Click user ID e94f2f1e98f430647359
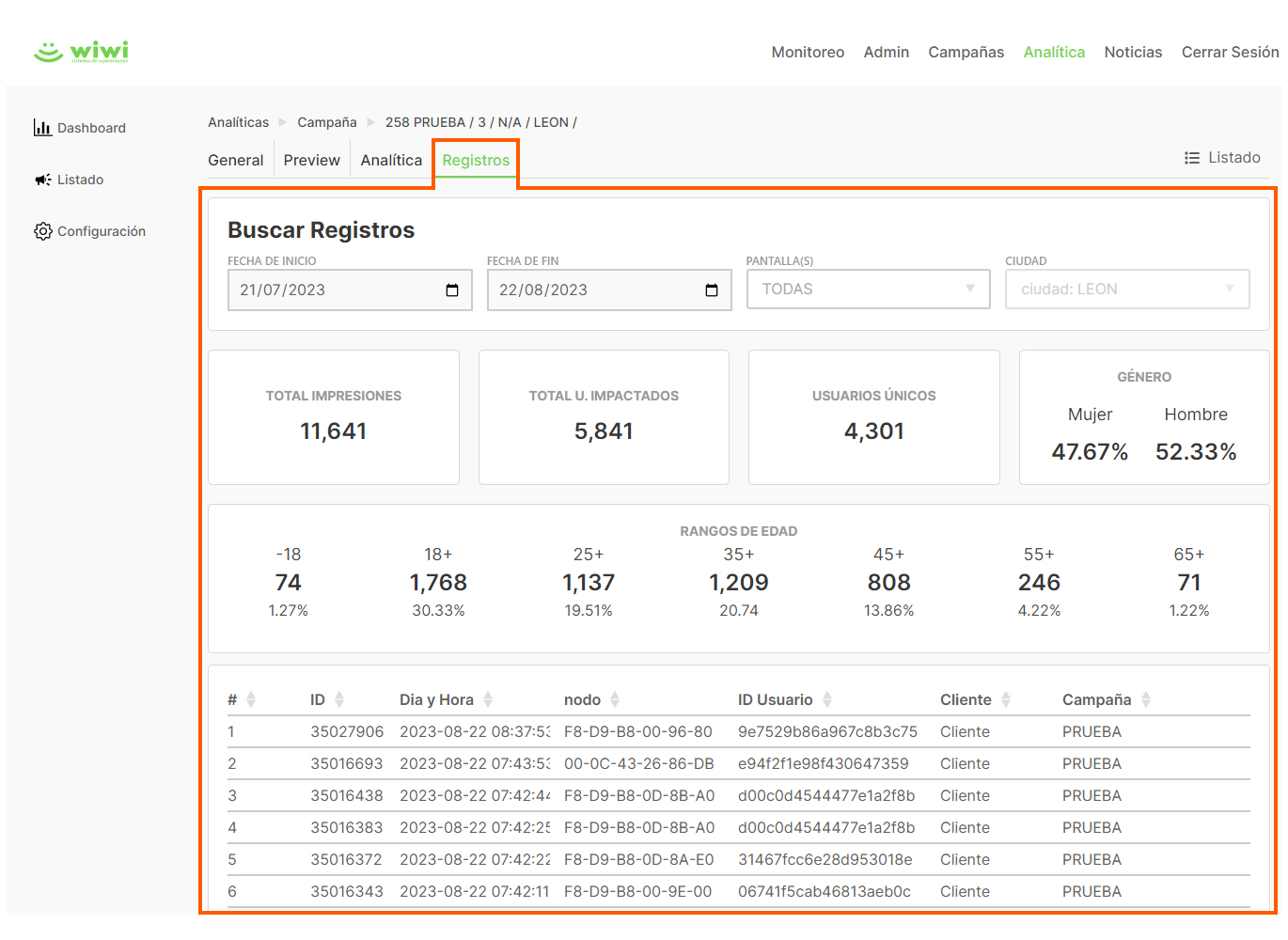Viewport: 1288px width, 940px height. pos(824,763)
